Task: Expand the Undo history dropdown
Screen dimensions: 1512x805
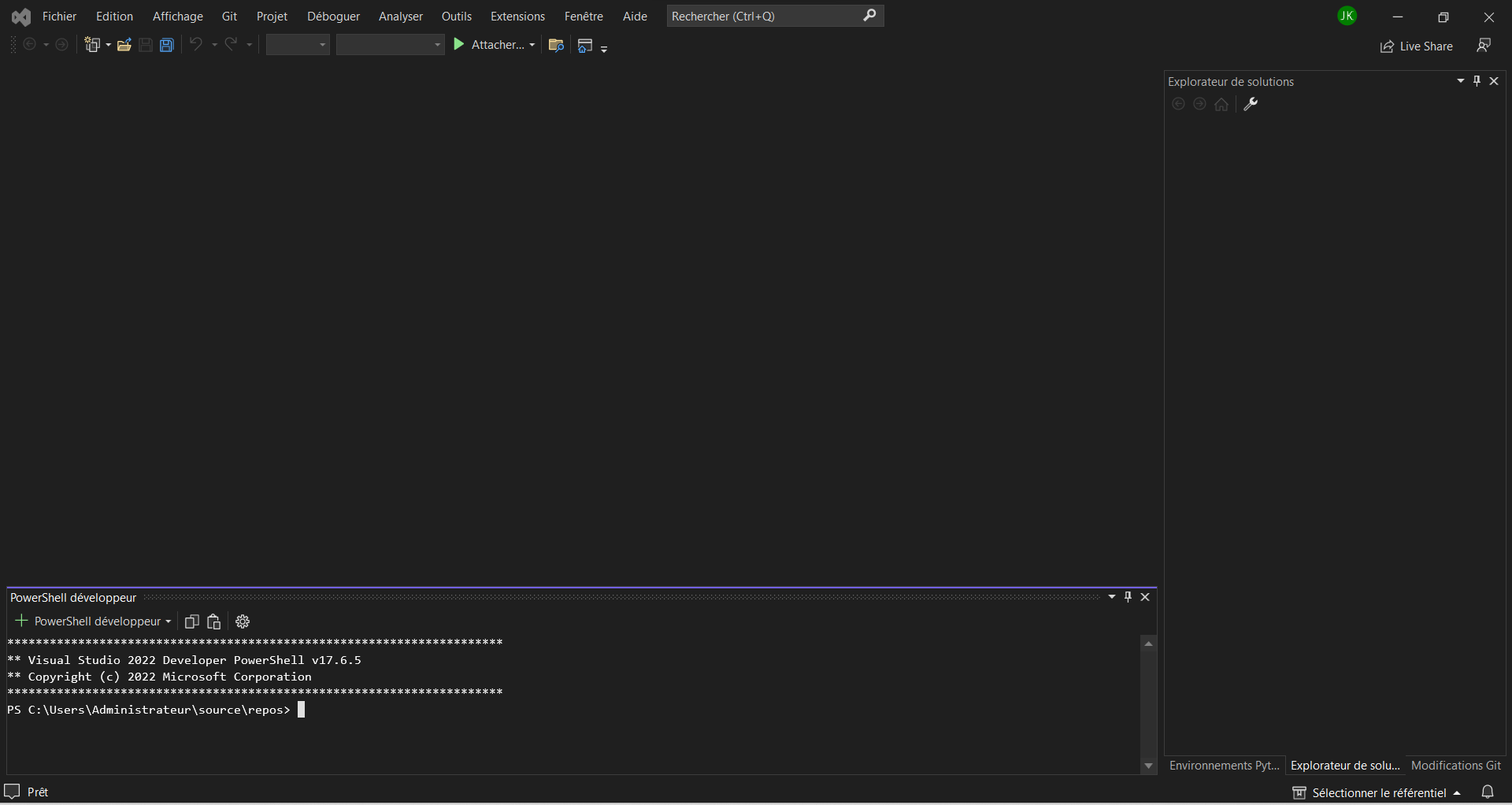Action: [x=214, y=45]
